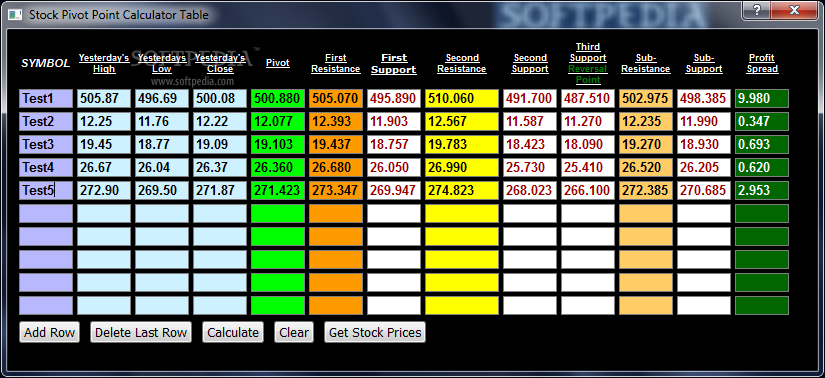The height and width of the screenshot is (378, 825).
Task: Click the Second Resistance column header
Action: click(462, 63)
